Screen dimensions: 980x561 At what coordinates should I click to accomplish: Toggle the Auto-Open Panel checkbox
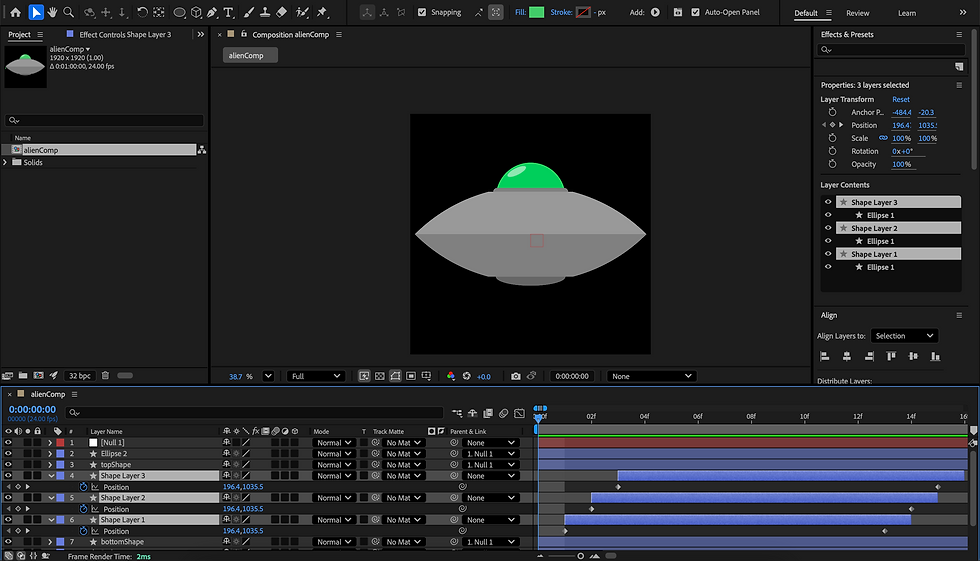pyautogui.click(x=696, y=12)
